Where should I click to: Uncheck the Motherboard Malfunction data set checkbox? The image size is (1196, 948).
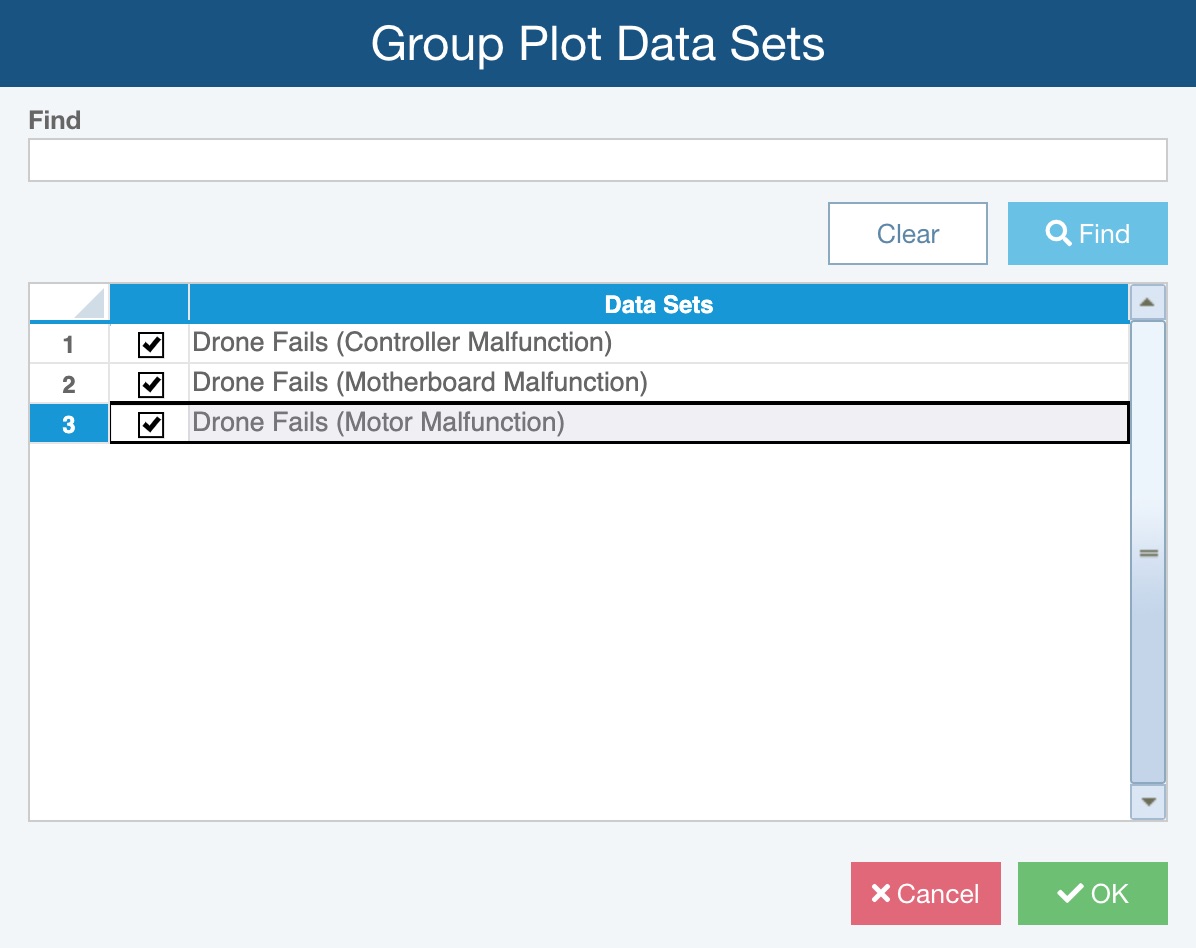click(151, 385)
